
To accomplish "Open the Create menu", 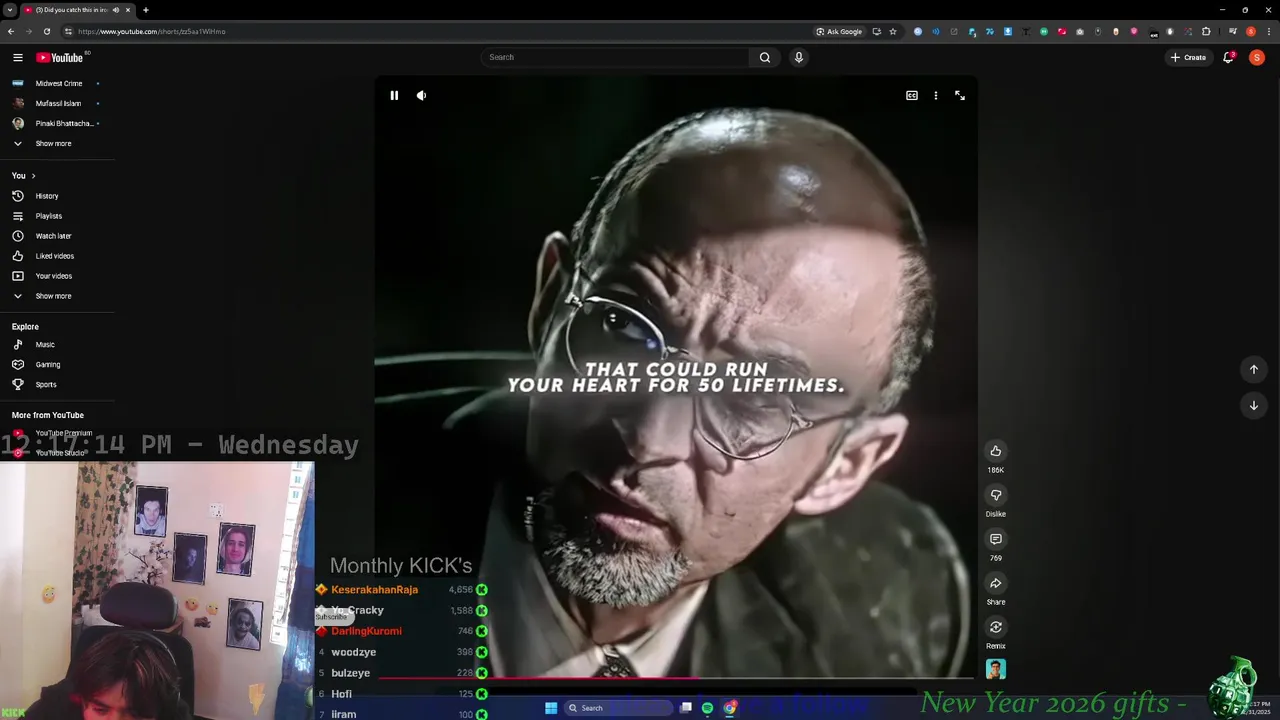I will (1189, 57).
